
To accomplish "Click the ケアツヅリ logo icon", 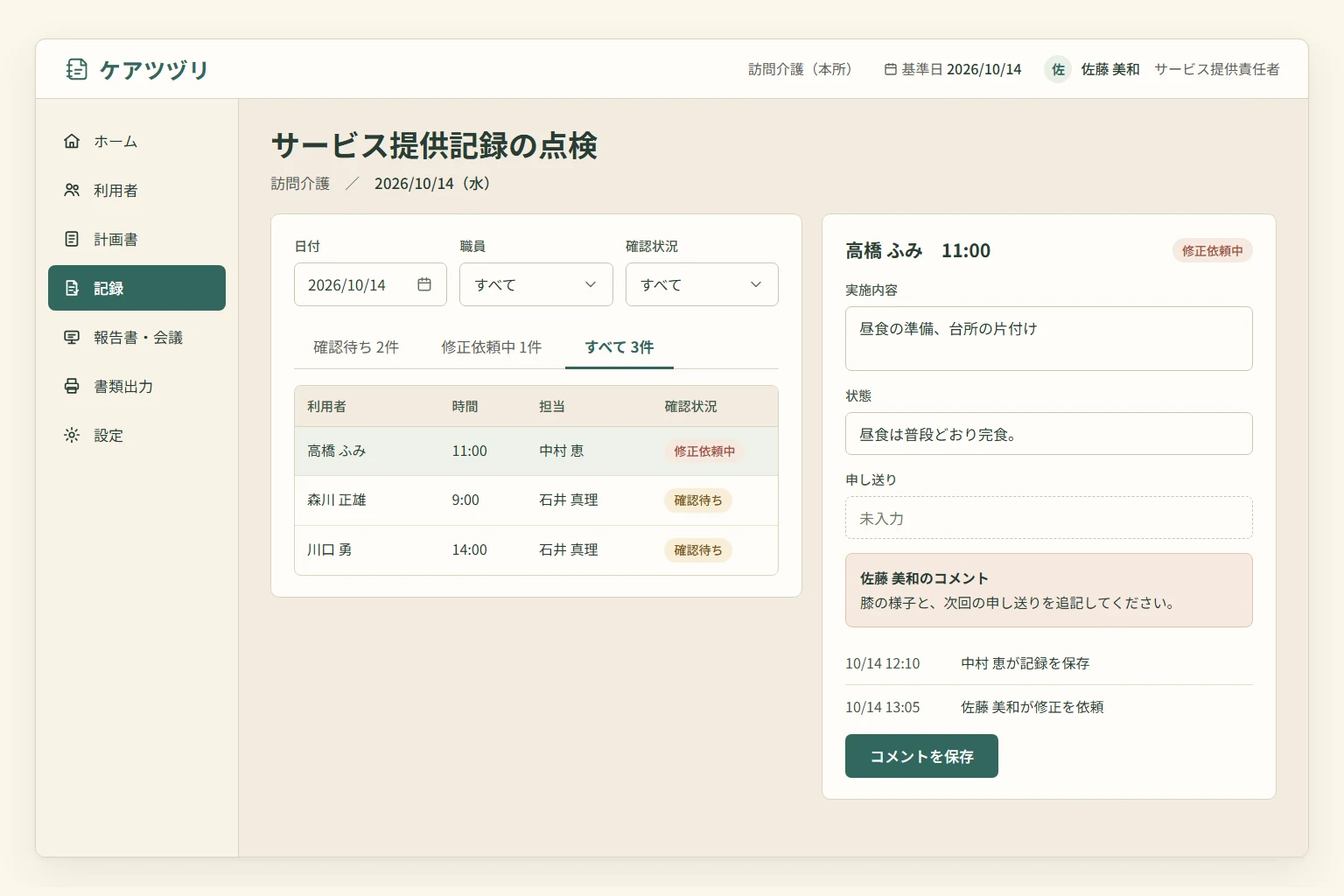I will (77, 69).
